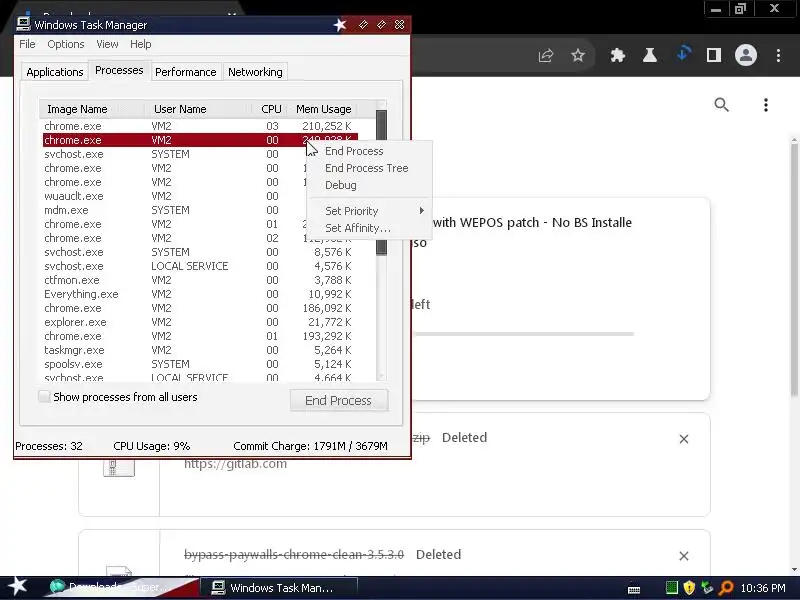This screenshot has height=600, width=800.
Task: Toggle Show processes from all users
Action: pyautogui.click(x=44, y=396)
